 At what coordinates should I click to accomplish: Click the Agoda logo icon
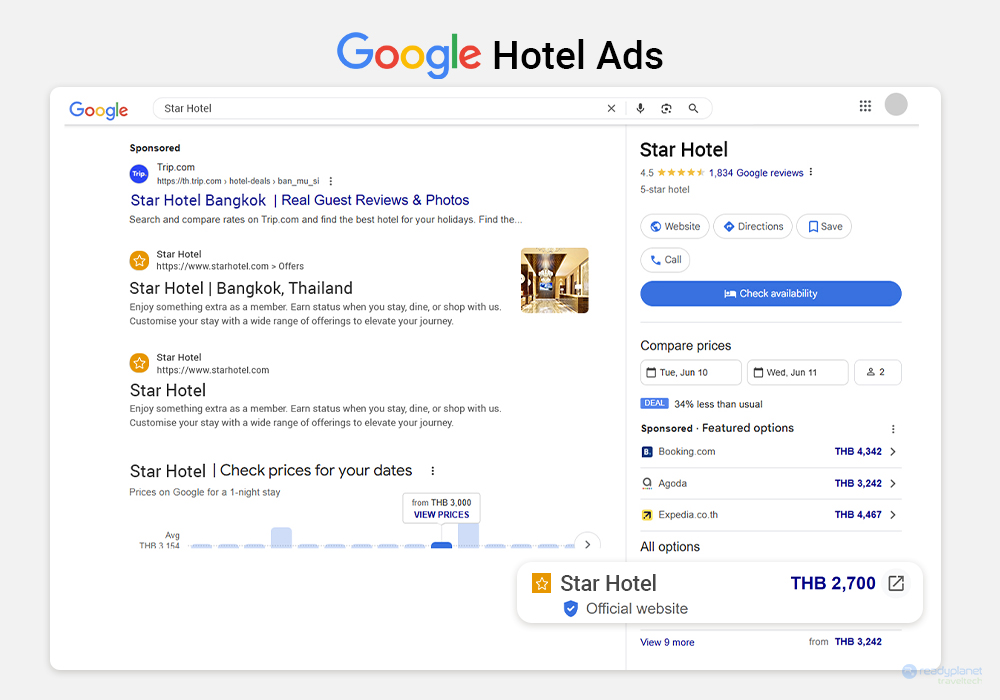647,483
